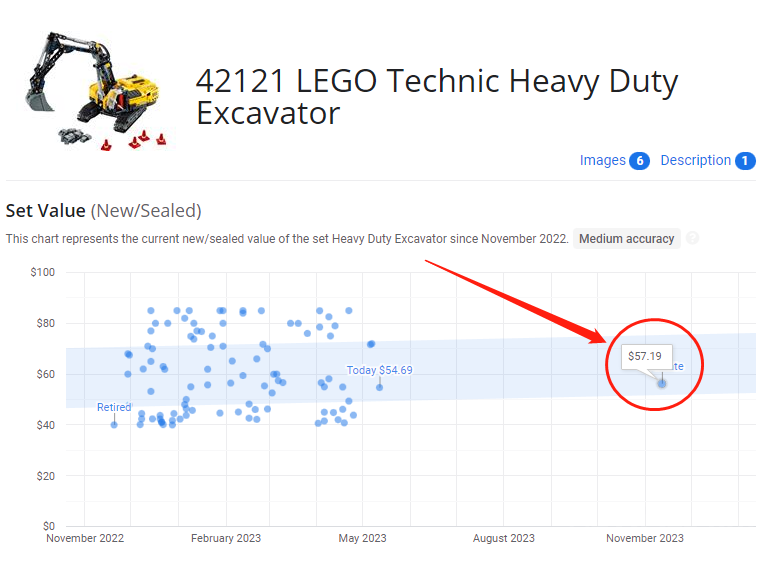Click the Medium accuracy badge
Viewport: 774px width, 562px height.
point(626,239)
